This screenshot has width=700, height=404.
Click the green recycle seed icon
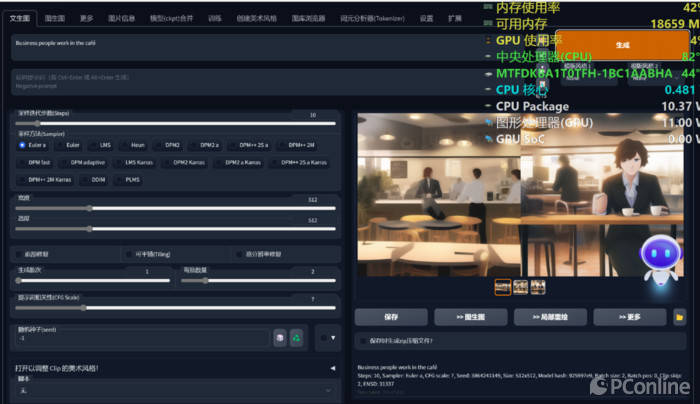click(x=297, y=338)
